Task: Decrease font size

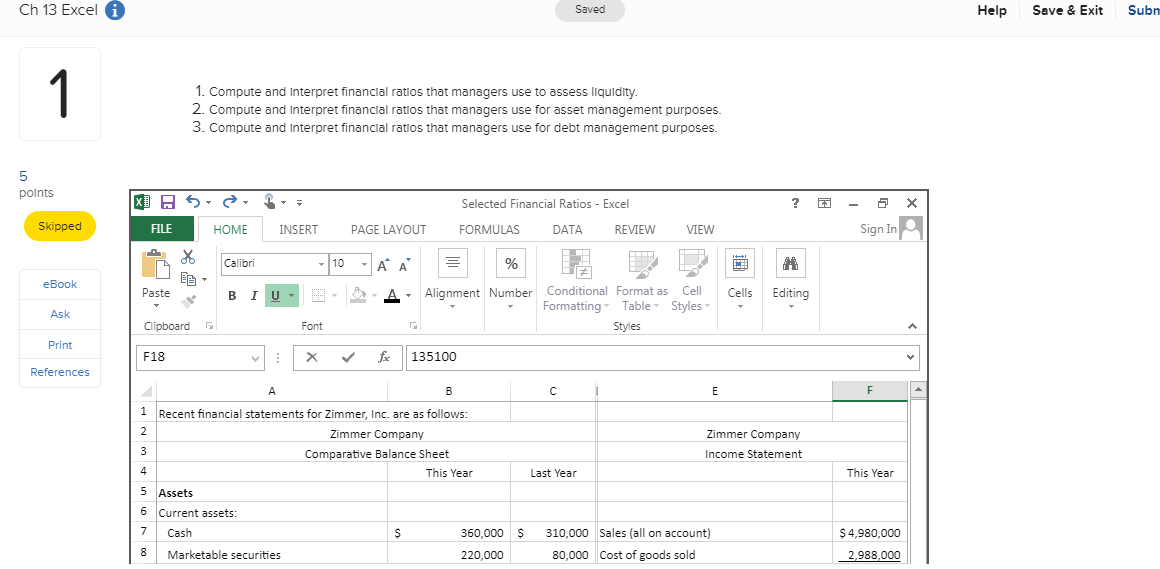Action: pyautogui.click(x=405, y=264)
